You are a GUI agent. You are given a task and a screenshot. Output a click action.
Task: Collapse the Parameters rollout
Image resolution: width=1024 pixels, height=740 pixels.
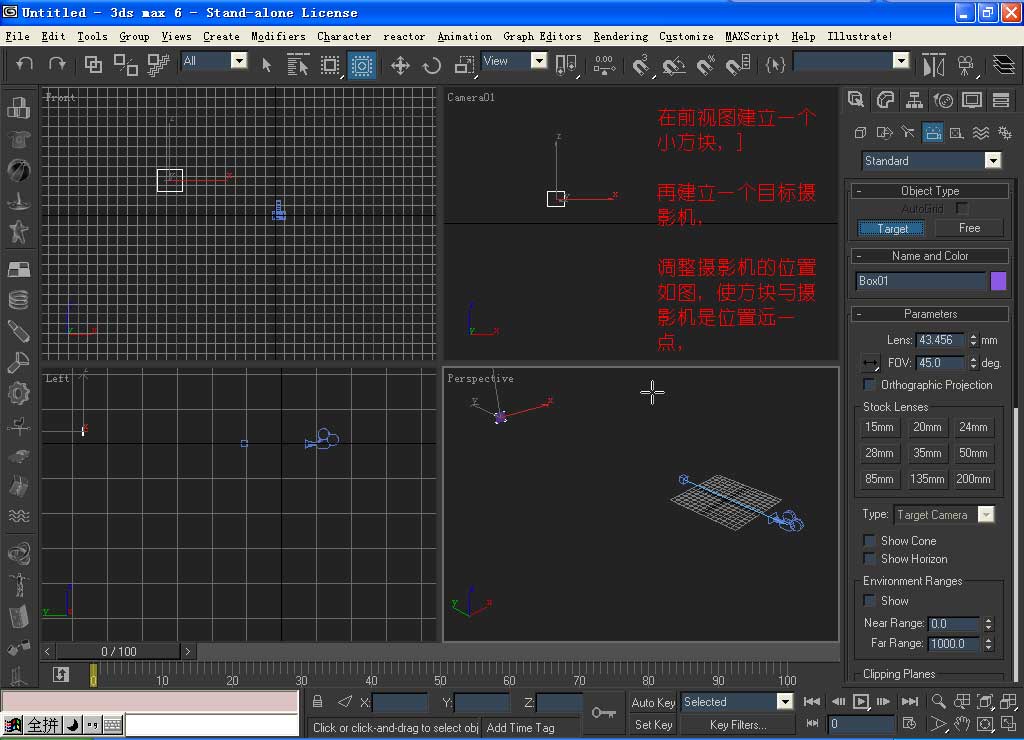pyautogui.click(x=929, y=314)
